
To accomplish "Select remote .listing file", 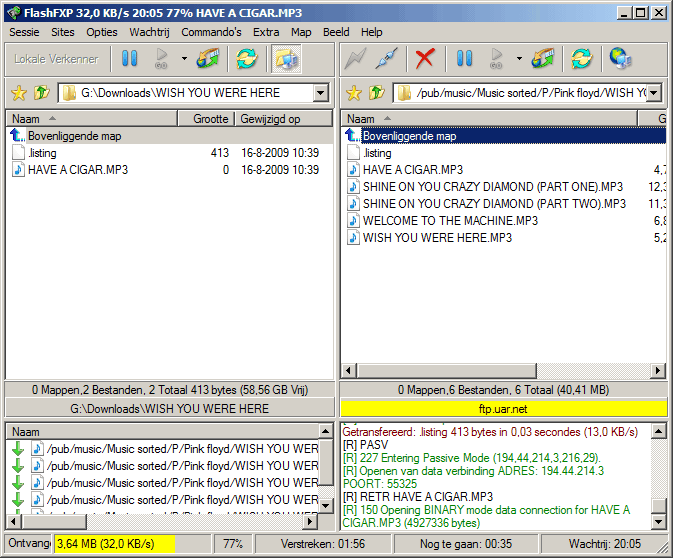I will 504,153.
